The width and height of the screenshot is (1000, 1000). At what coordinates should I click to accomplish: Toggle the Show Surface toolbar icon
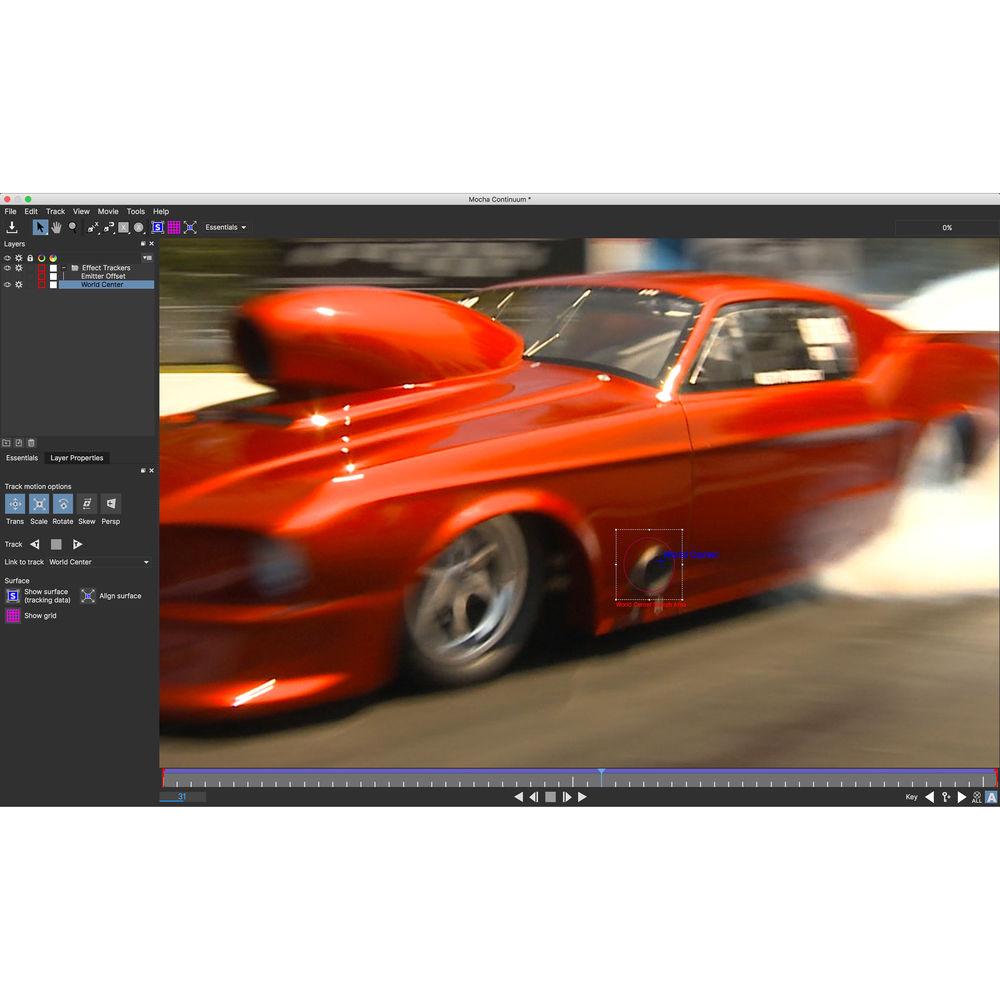coord(157,227)
